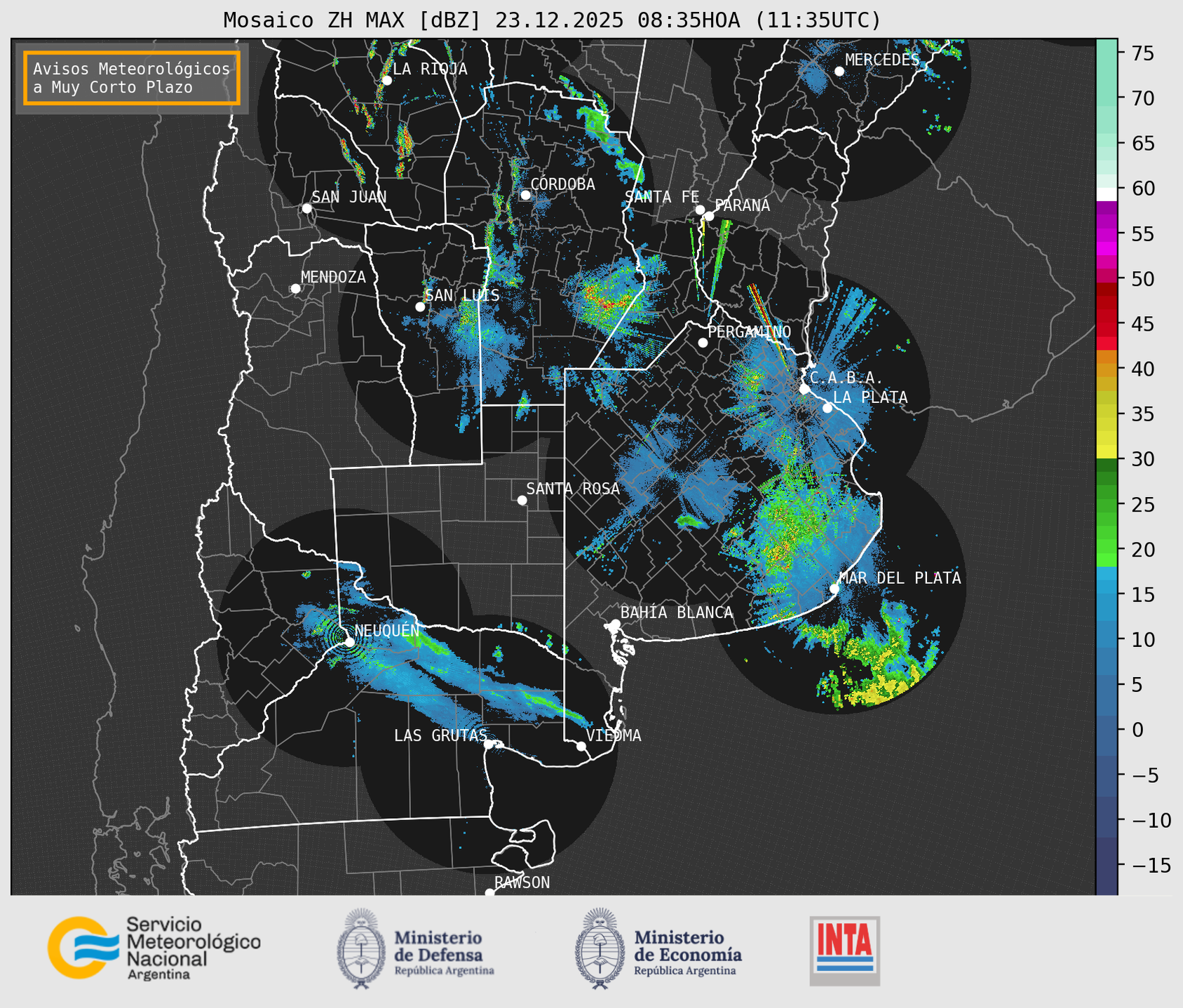Select the MERCEDES city marker
Viewport: 1183px width, 1008px height.
click(x=839, y=71)
